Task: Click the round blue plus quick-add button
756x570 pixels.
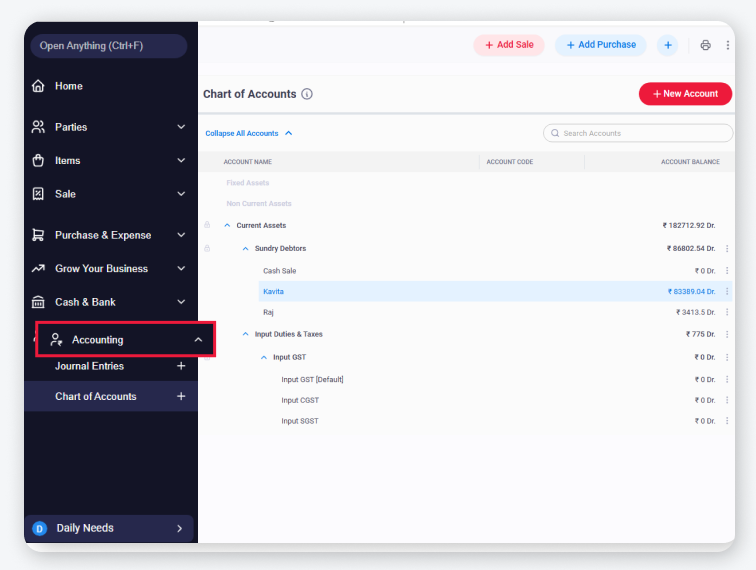Action: point(668,45)
